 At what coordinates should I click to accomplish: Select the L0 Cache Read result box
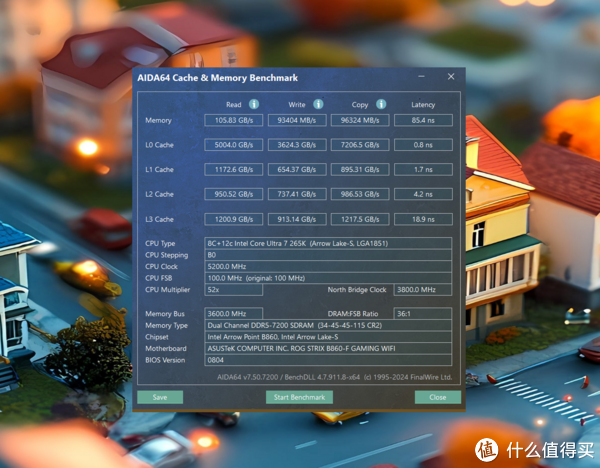click(233, 145)
